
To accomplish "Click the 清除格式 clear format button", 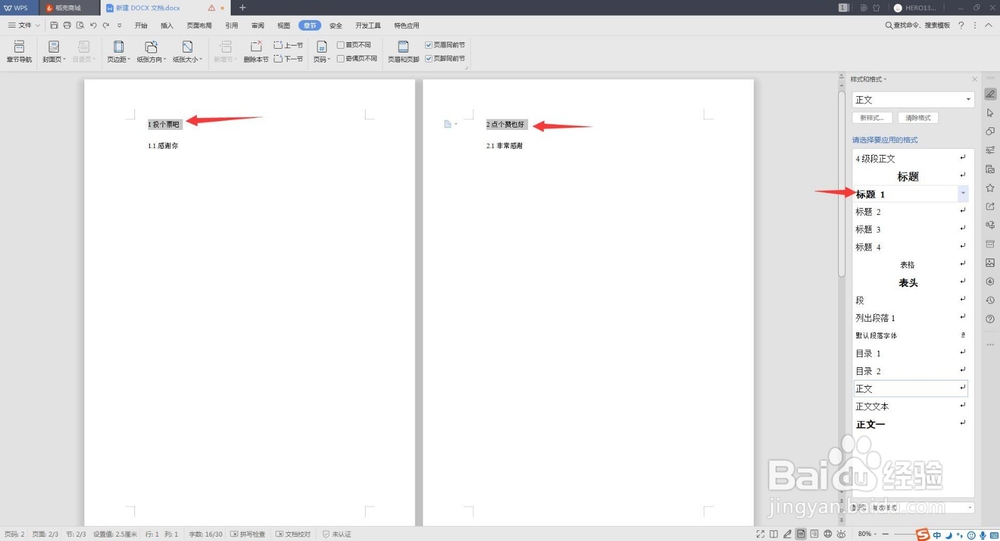I will coord(918,118).
